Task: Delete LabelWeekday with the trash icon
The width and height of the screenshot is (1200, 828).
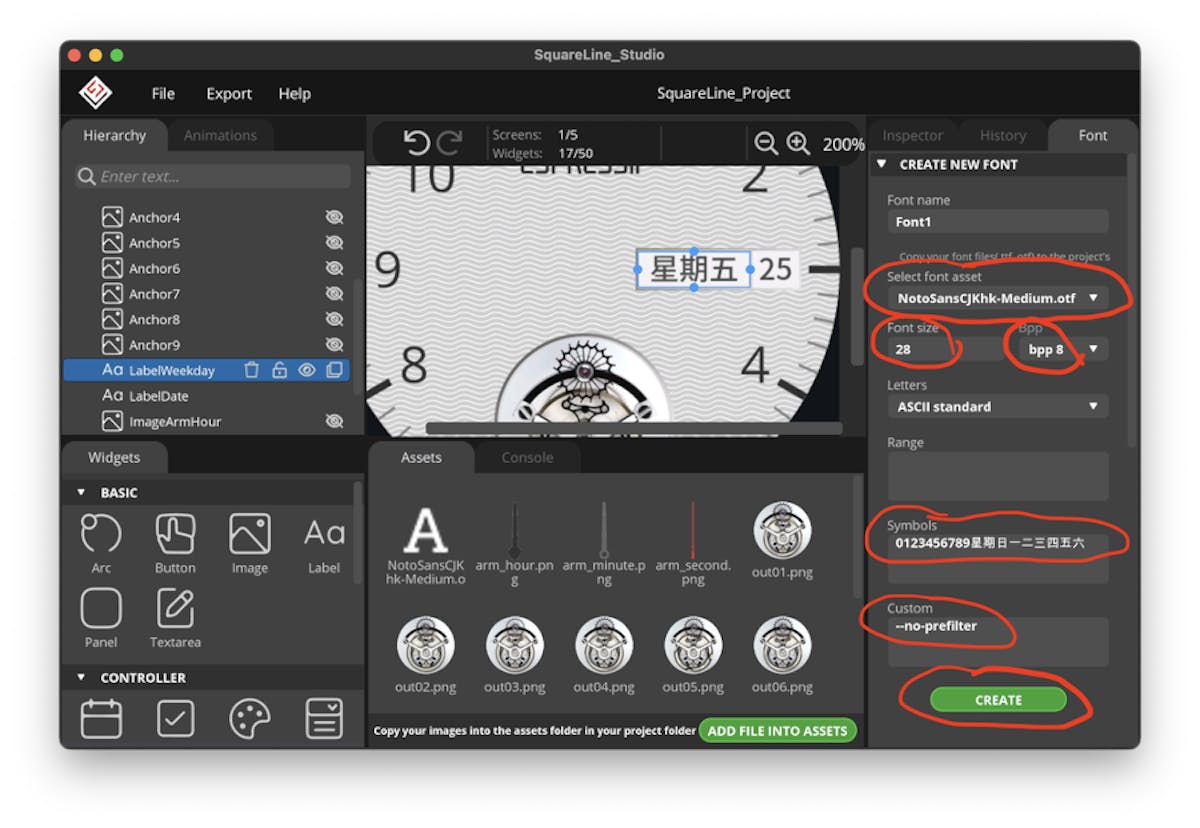Action: pyautogui.click(x=252, y=370)
